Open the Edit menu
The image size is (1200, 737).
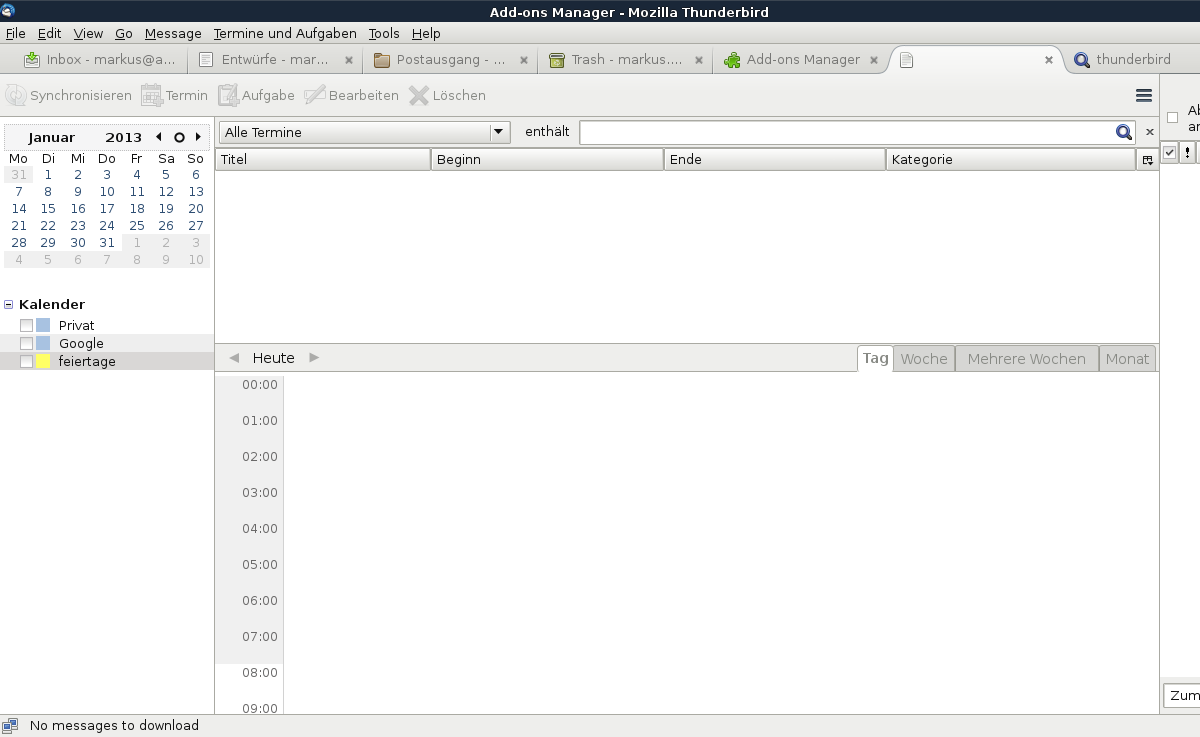pyautogui.click(x=49, y=33)
